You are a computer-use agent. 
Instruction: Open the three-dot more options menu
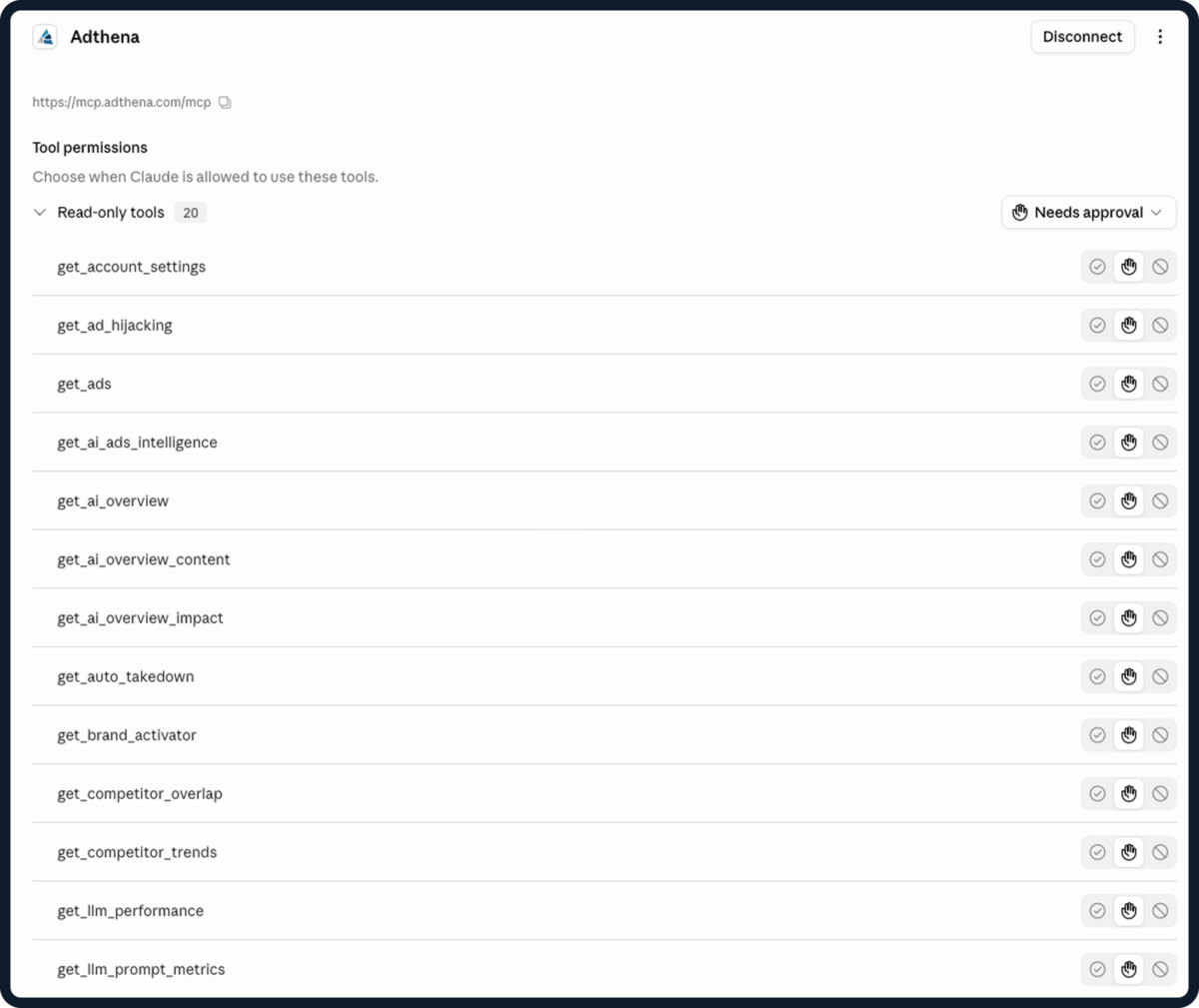1160,37
